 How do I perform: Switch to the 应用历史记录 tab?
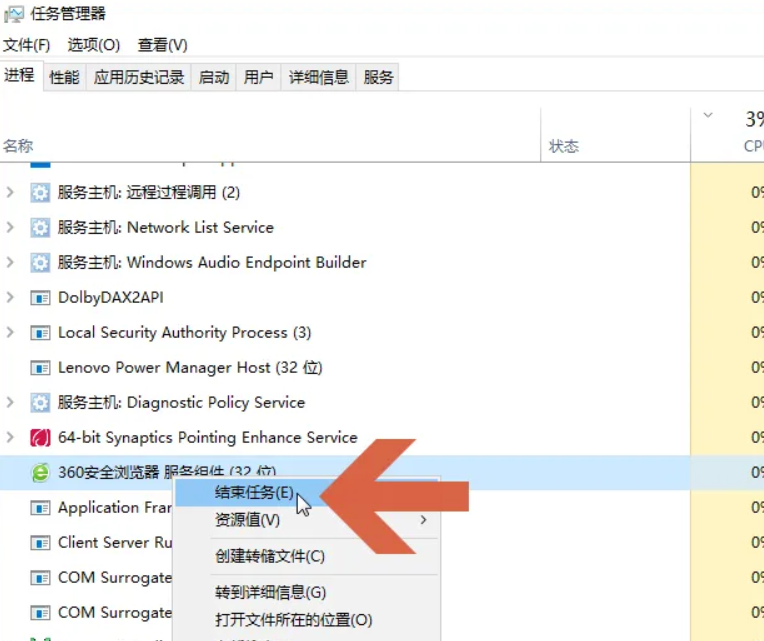click(139, 77)
